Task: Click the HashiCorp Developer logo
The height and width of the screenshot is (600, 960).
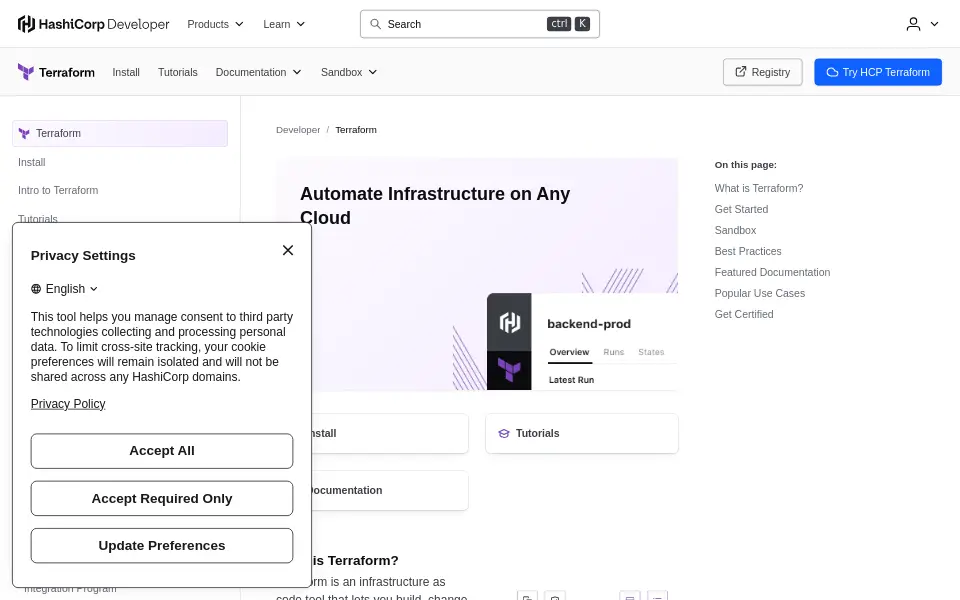Action: coord(94,24)
